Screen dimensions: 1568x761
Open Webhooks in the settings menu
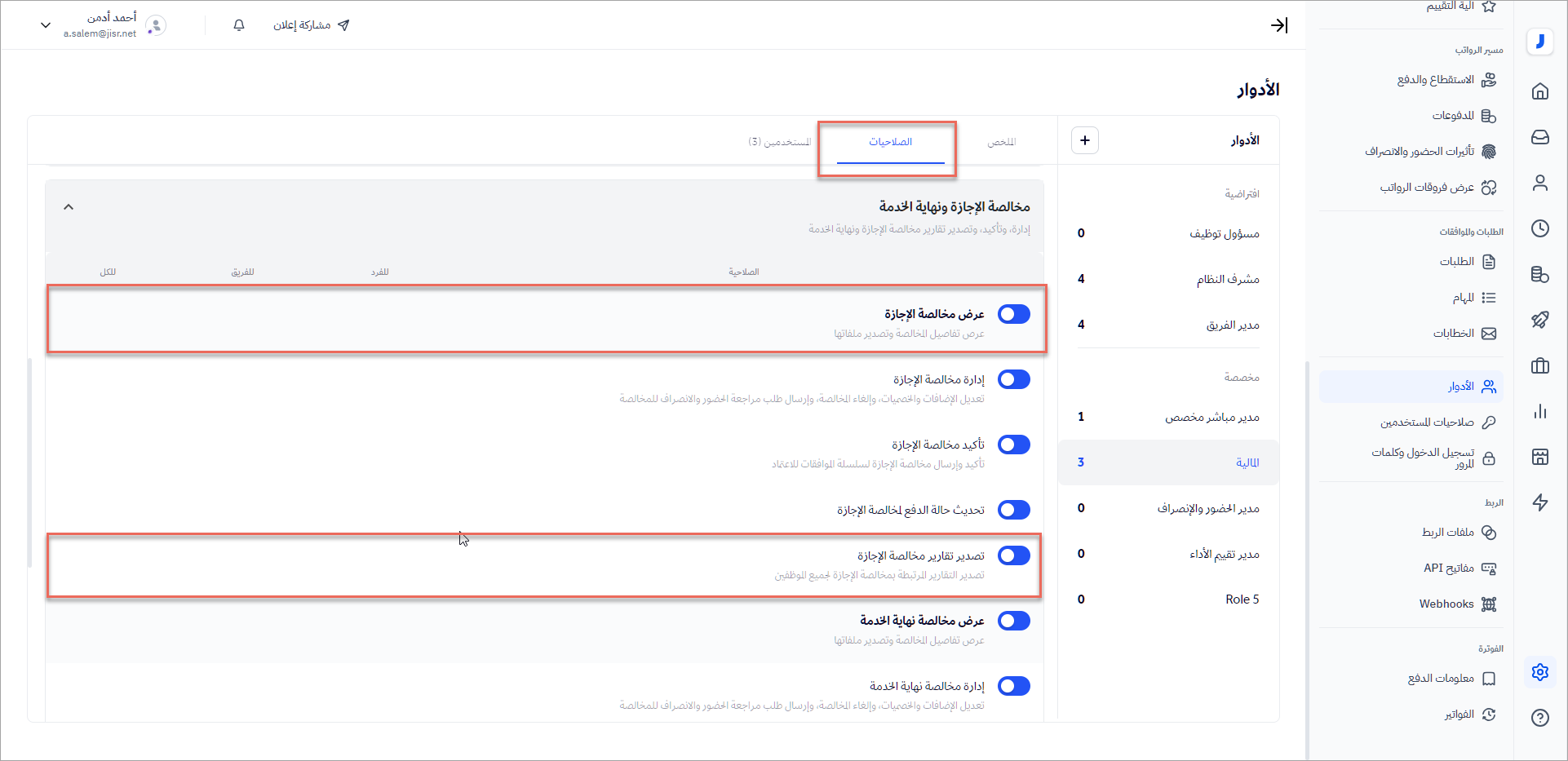coord(1446,604)
